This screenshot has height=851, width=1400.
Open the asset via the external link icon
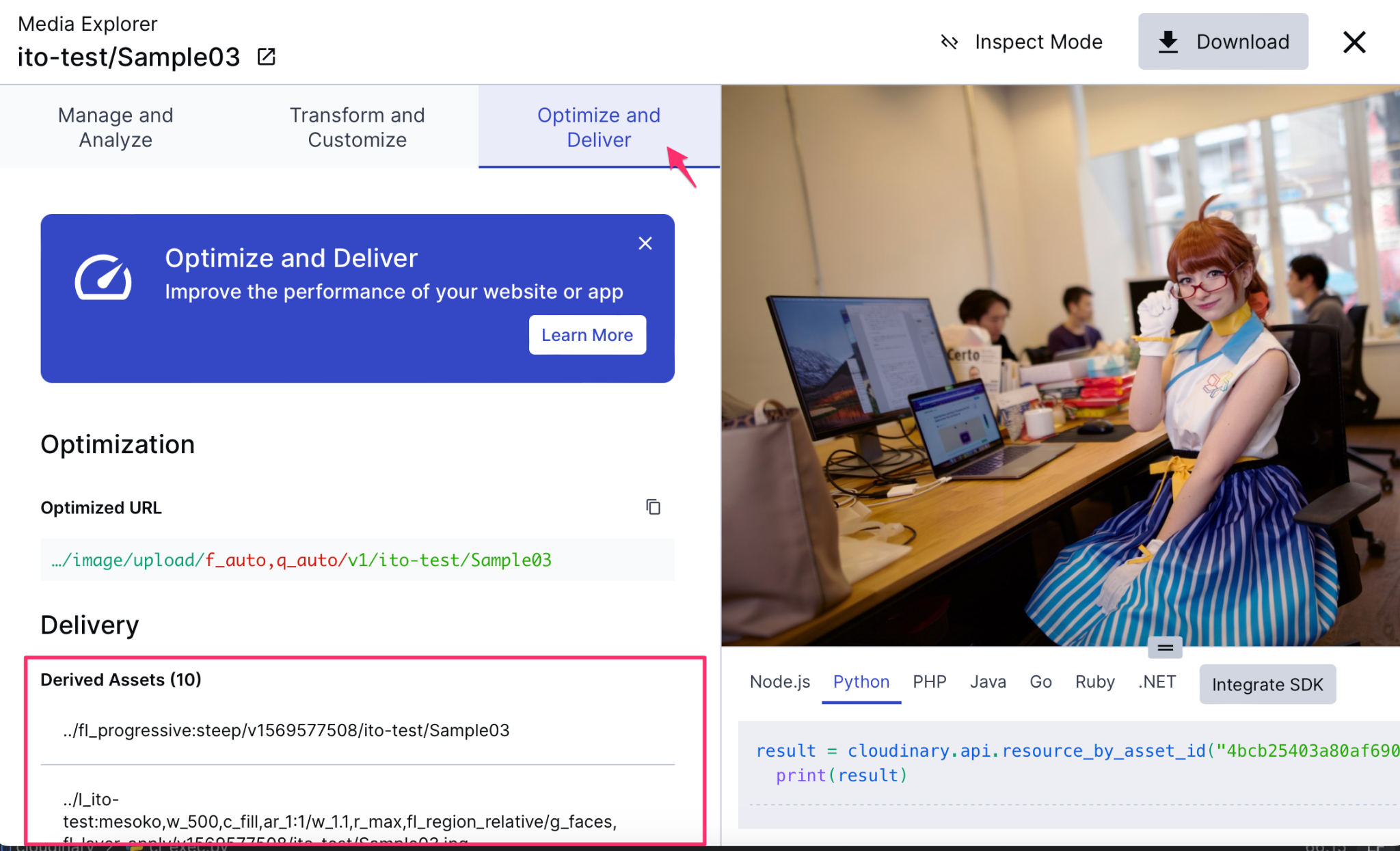[266, 57]
